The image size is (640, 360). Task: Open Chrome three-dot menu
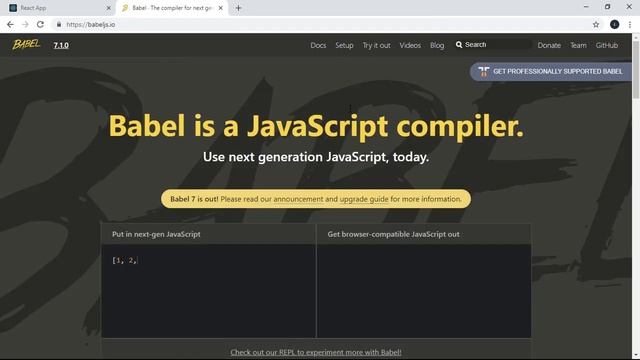tap(630, 24)
